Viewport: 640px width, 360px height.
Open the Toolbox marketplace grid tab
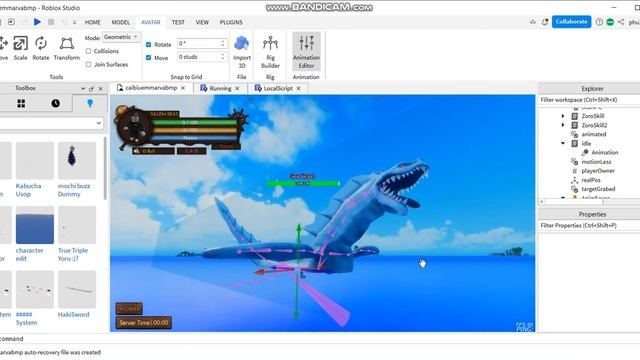[21, 104]
